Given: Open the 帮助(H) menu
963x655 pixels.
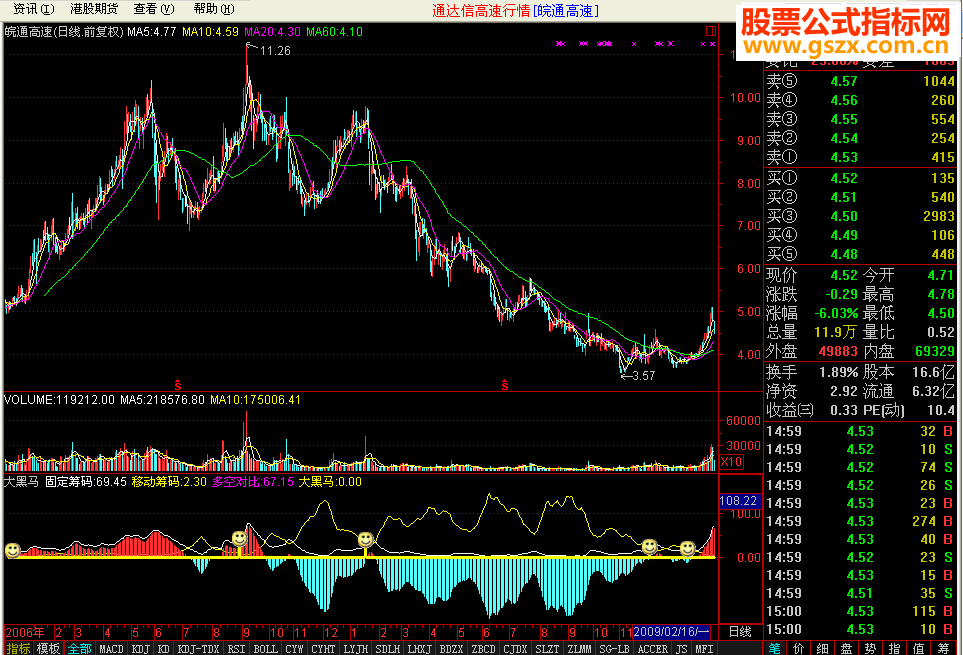Looking at the screenshot, I should point(214,9).
